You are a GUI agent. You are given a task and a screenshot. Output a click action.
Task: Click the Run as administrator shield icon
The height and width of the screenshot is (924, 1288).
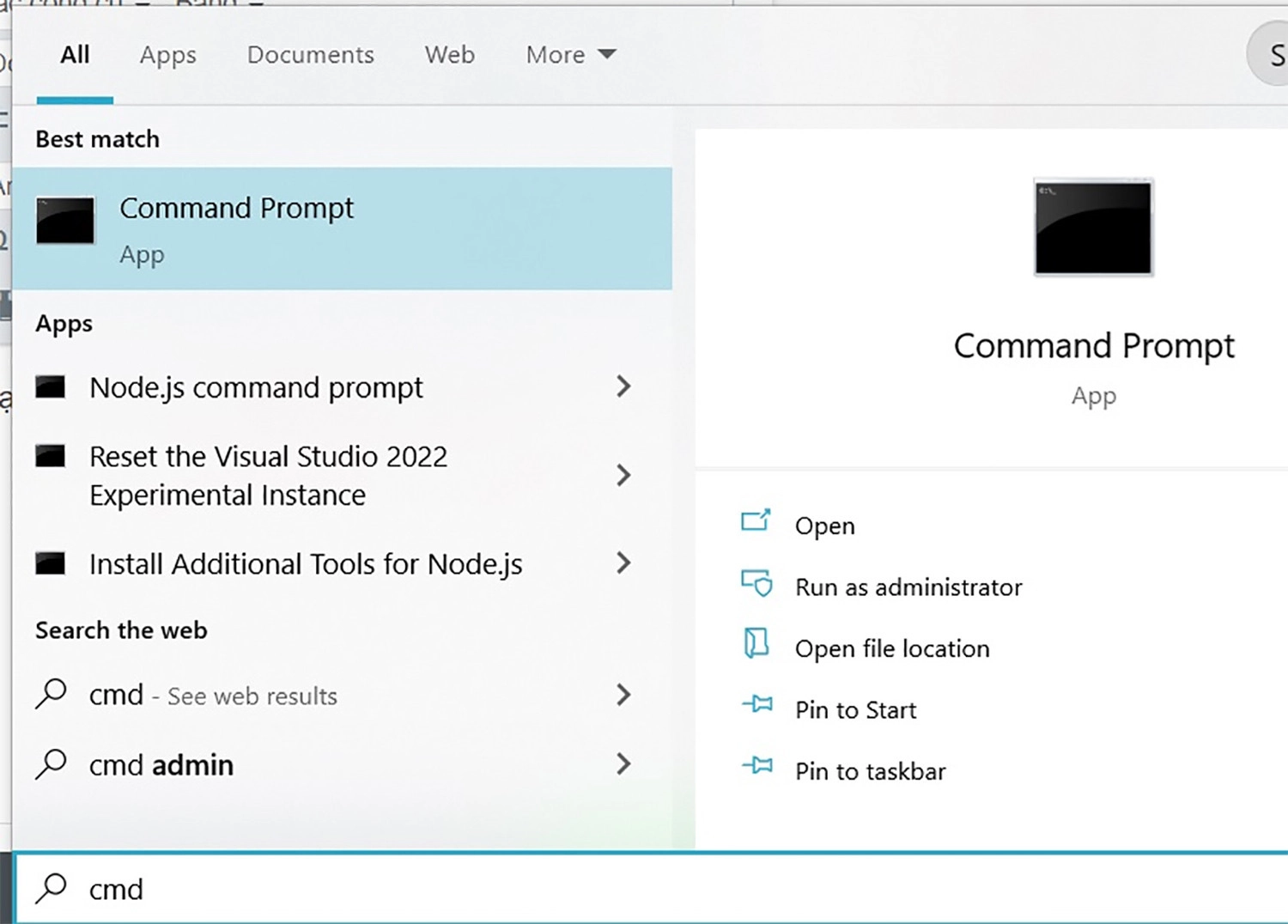point(756,584)
